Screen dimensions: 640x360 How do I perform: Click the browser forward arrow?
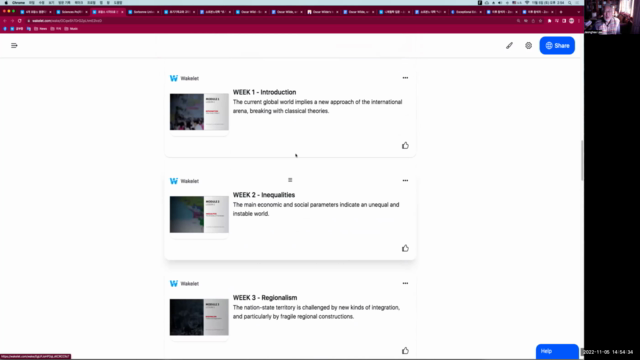pyautogui.click(x=12, y=21)
